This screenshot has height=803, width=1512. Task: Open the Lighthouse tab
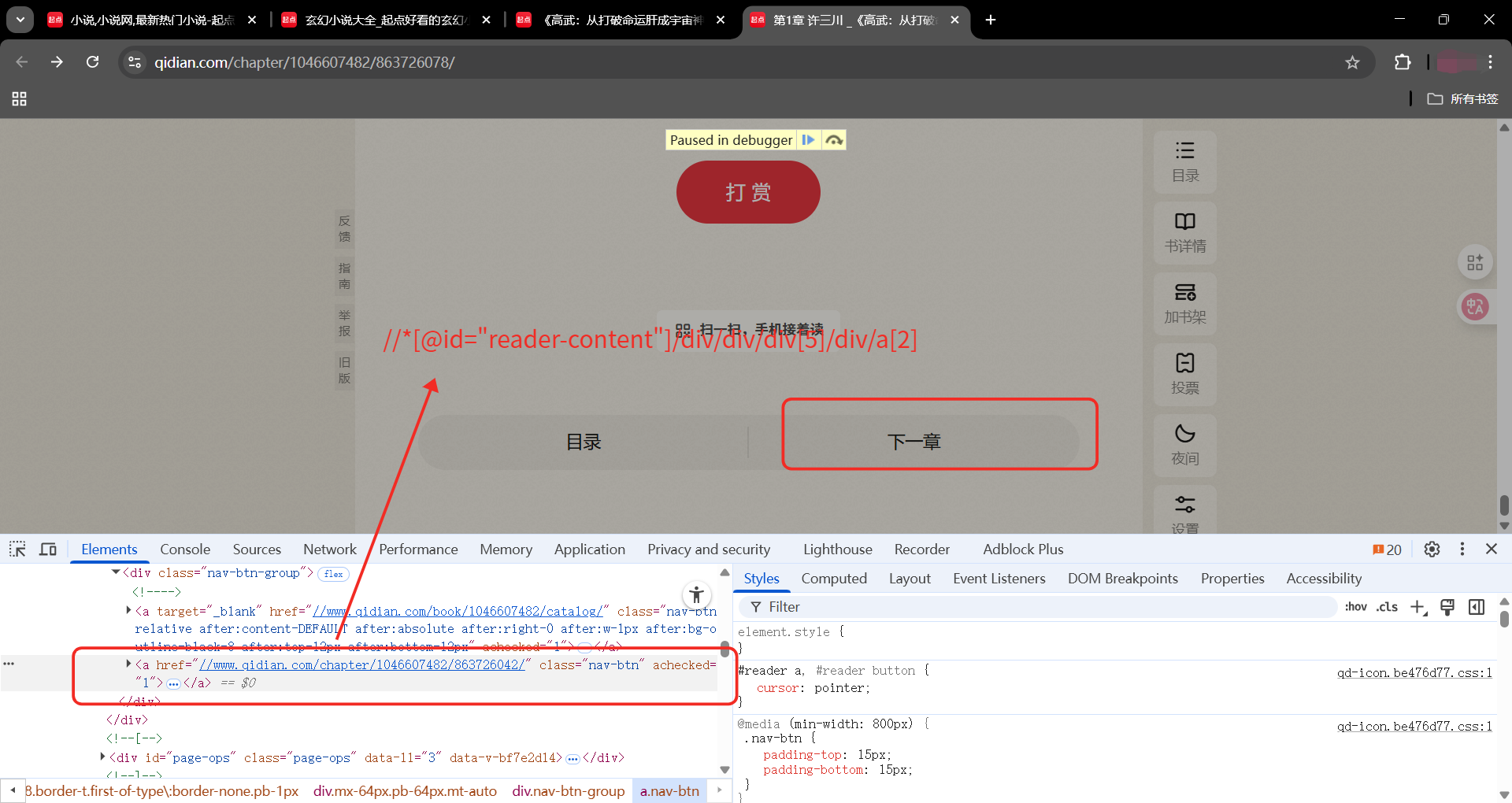tap(838, 550)
